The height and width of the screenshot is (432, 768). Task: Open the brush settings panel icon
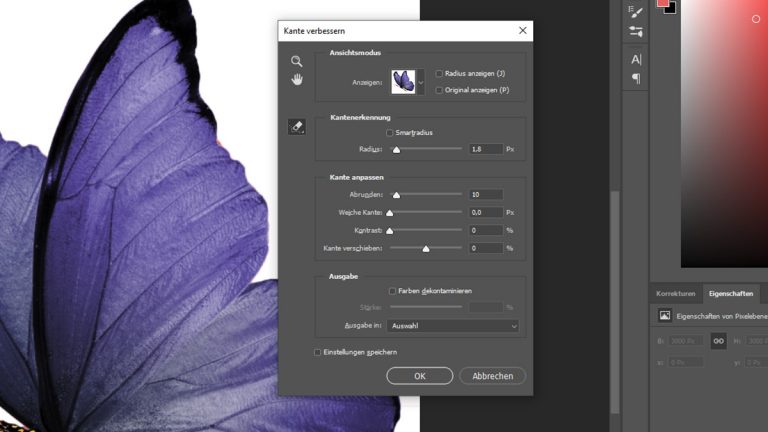coord(636,11)
